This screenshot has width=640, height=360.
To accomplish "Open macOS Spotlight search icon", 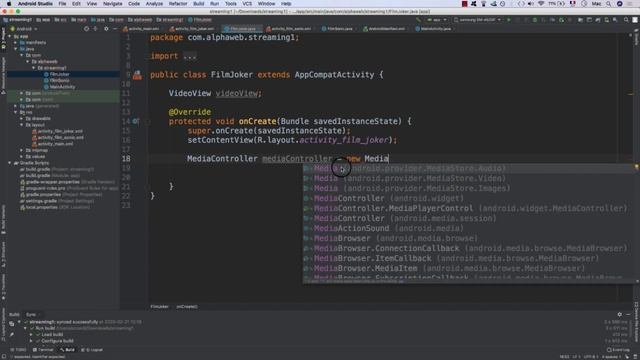I will click(608, 4).
